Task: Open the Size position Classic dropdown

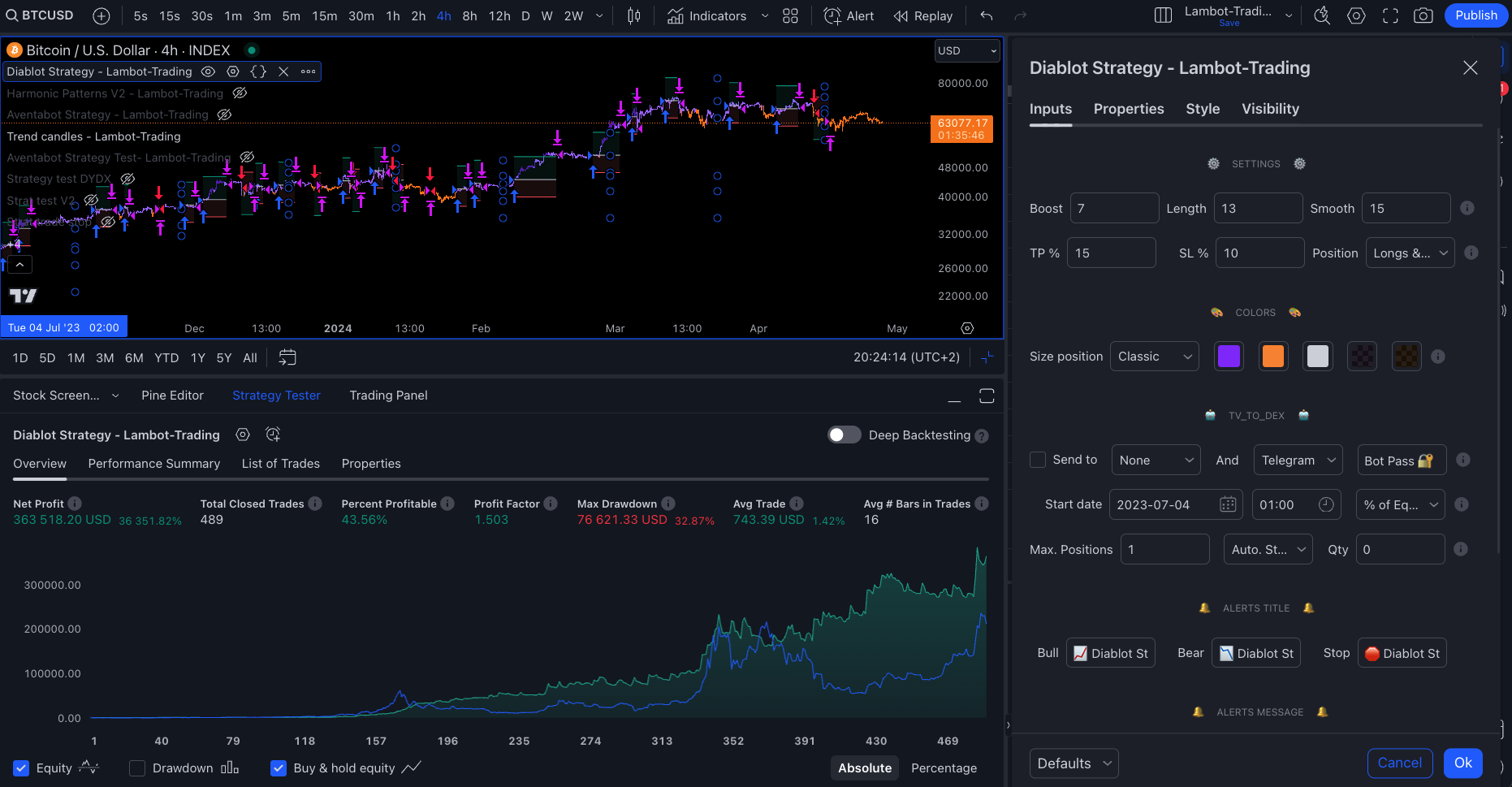Action: point(1154,357)
